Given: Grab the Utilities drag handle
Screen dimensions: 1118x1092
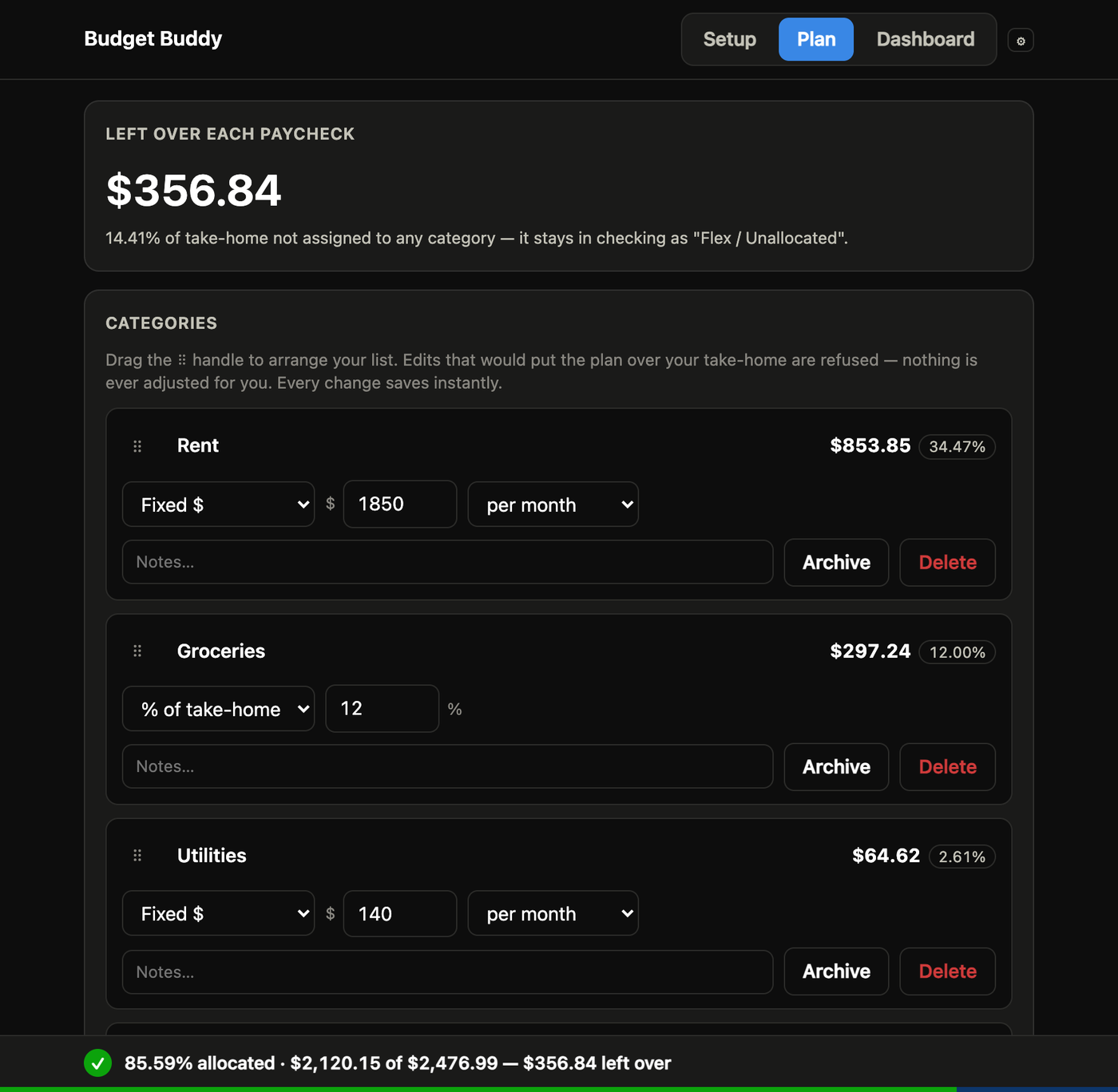Looking at the screenshot, I should coord(137,856).
